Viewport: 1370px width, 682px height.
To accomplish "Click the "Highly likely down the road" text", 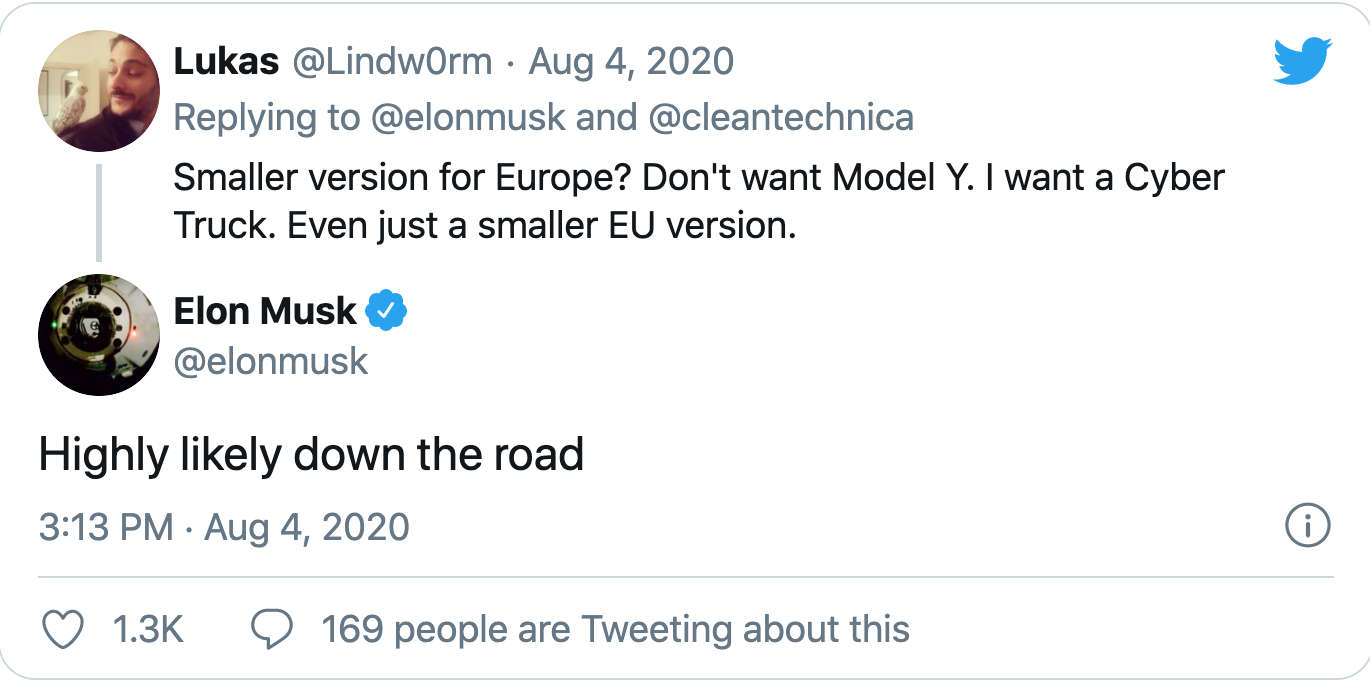I will [311, 456].
